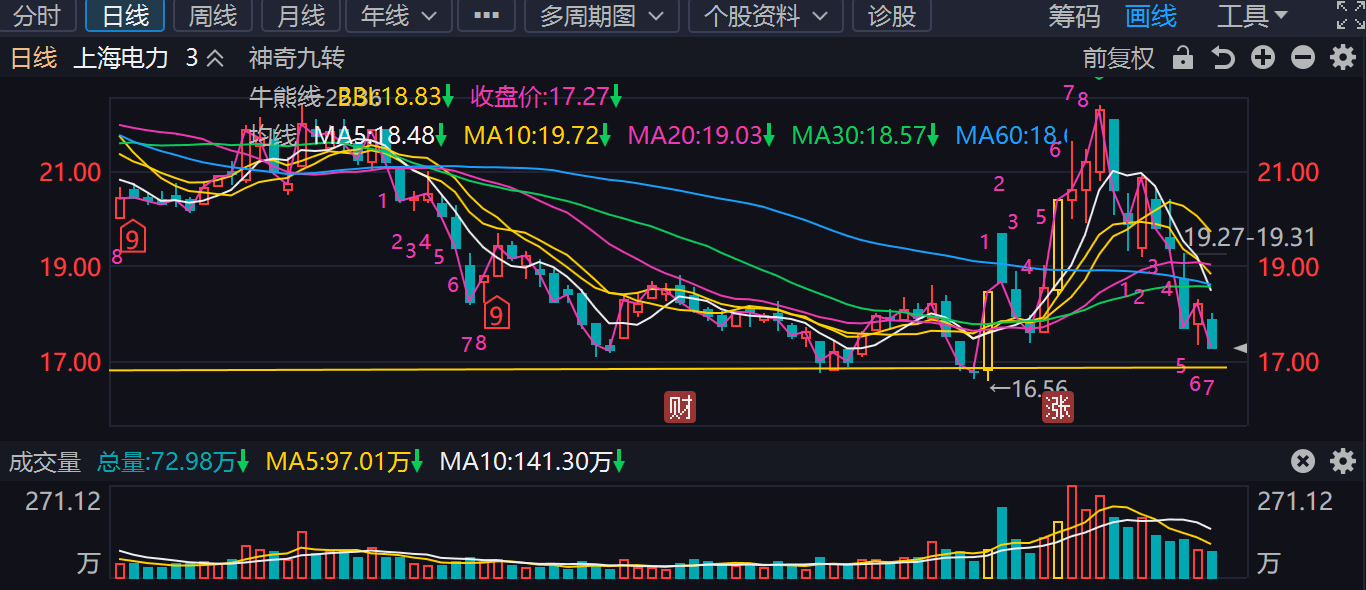Switch to the 周线 tab
Viewport: 1366px width, 590px height.
[213, 16]
